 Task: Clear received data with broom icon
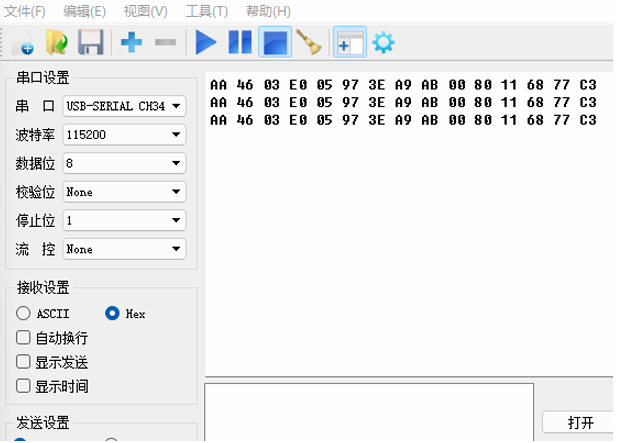[x=310, y=43]
